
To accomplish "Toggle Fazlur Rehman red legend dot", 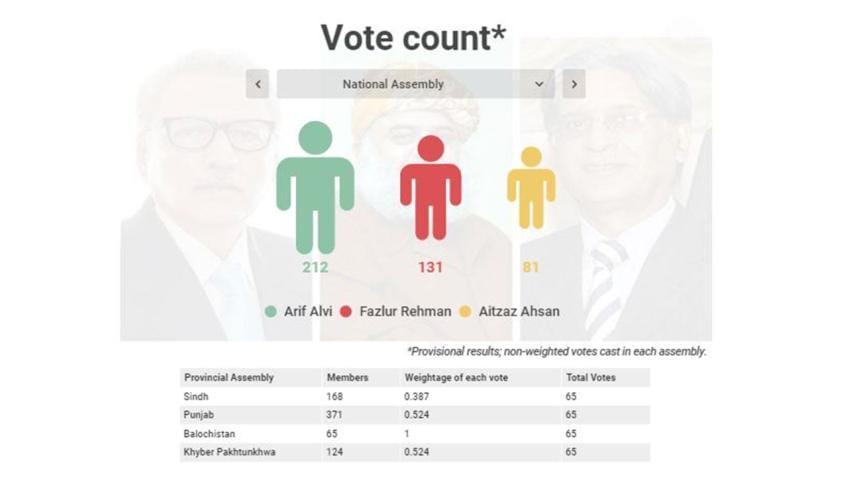I will coord(346,311).
